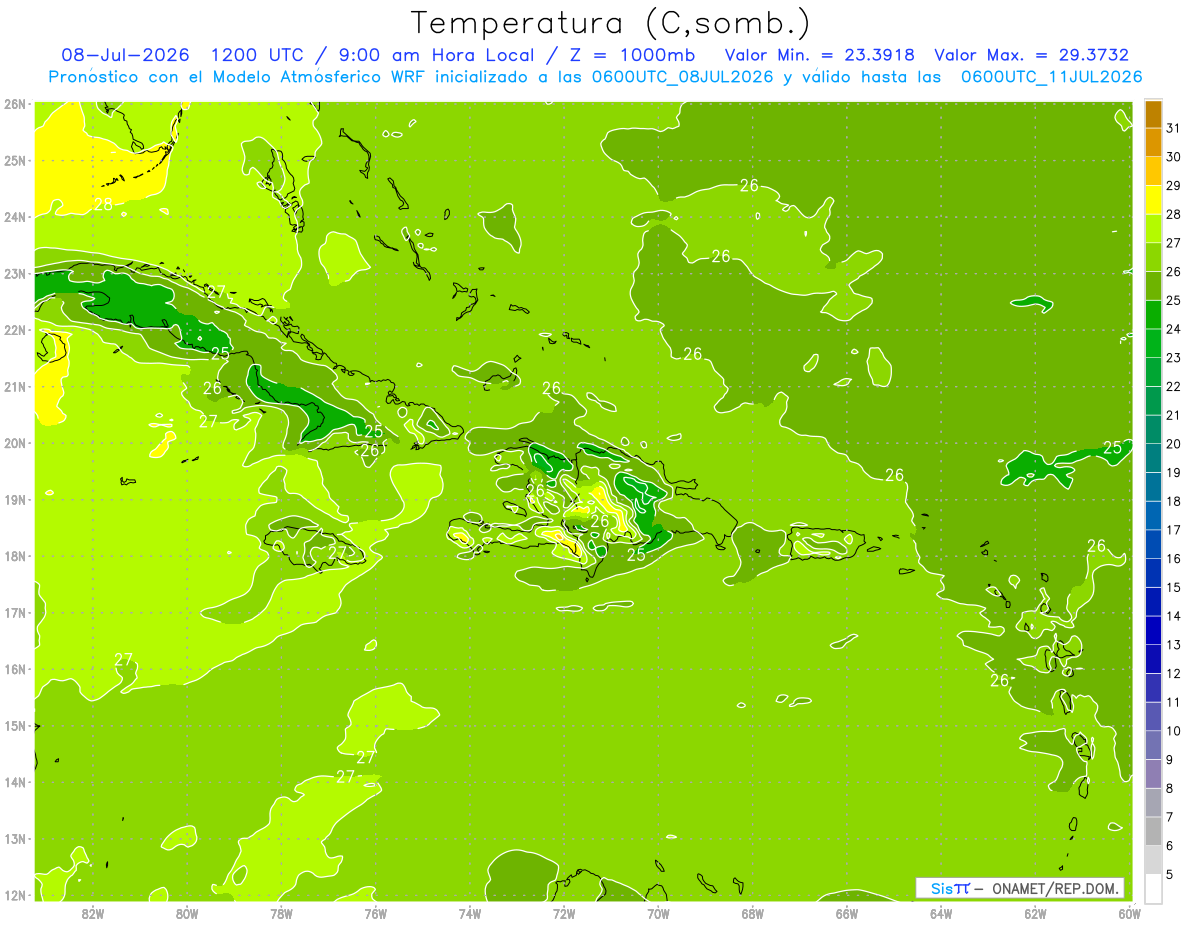This screenshot has height=927, width=1200.
Task: Click the "82W" longitude axis label
Action: point(93,912)
